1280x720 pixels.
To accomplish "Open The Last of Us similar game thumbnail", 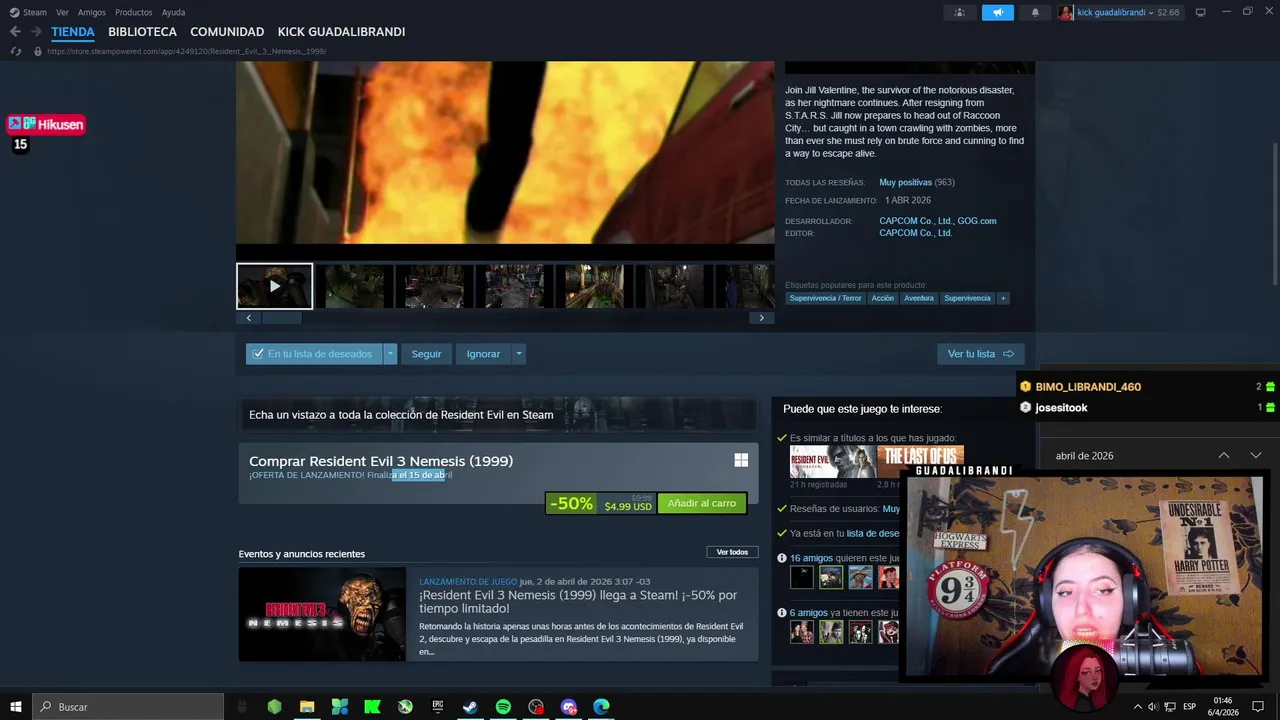I will click(x=920, y=461).
